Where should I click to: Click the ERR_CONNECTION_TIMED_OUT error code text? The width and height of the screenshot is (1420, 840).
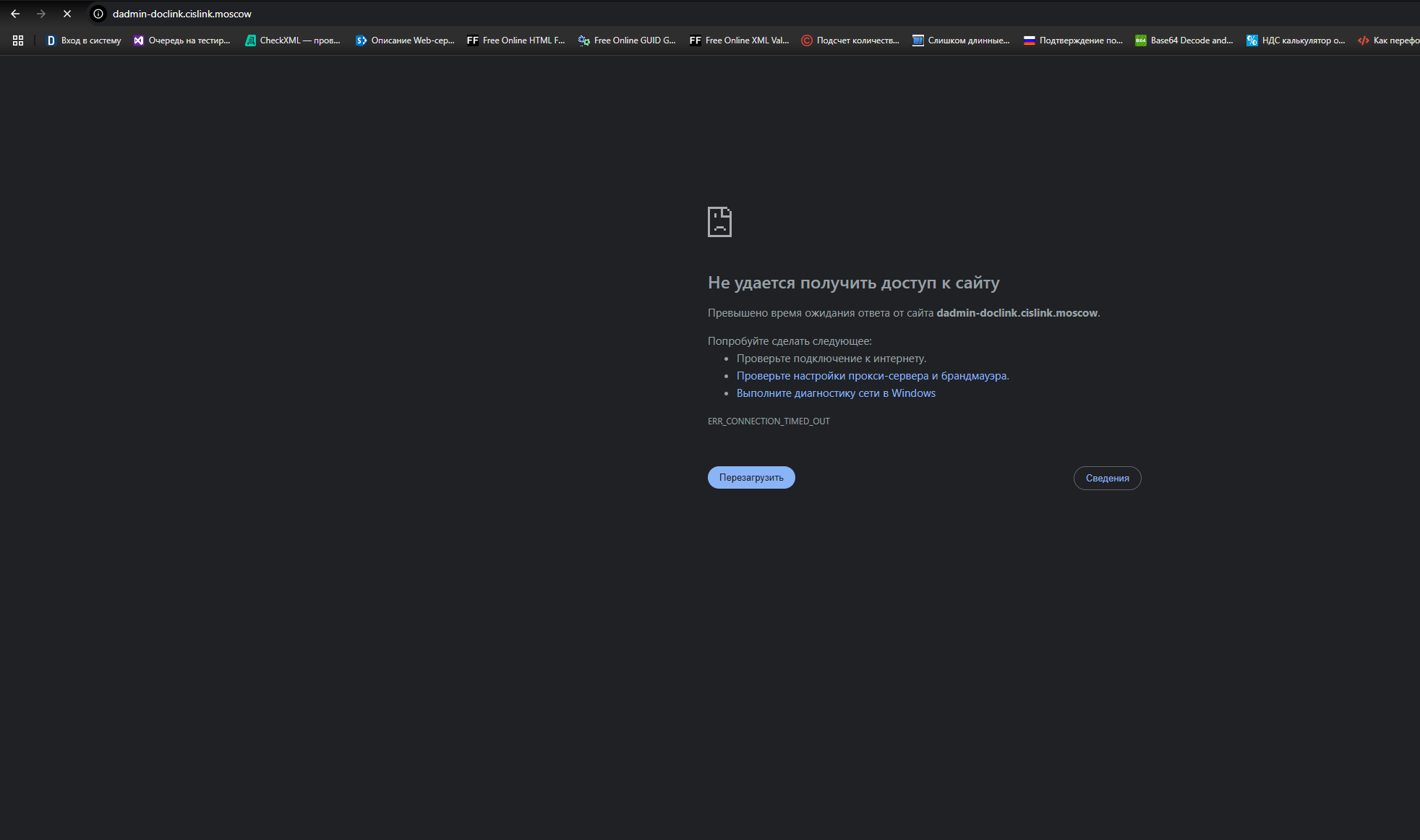tap(769, 421)
